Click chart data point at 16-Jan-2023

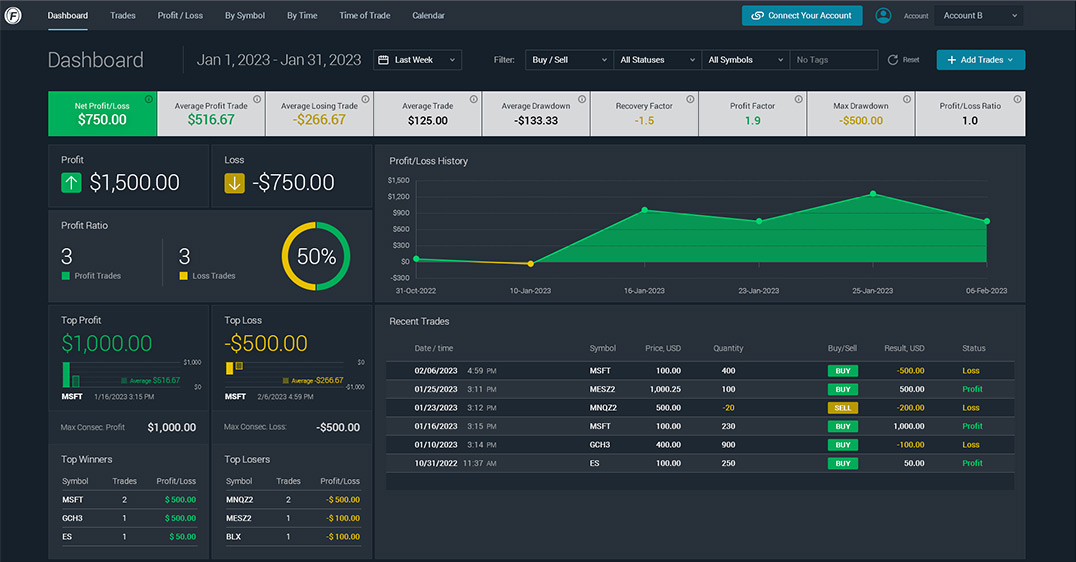644,210
